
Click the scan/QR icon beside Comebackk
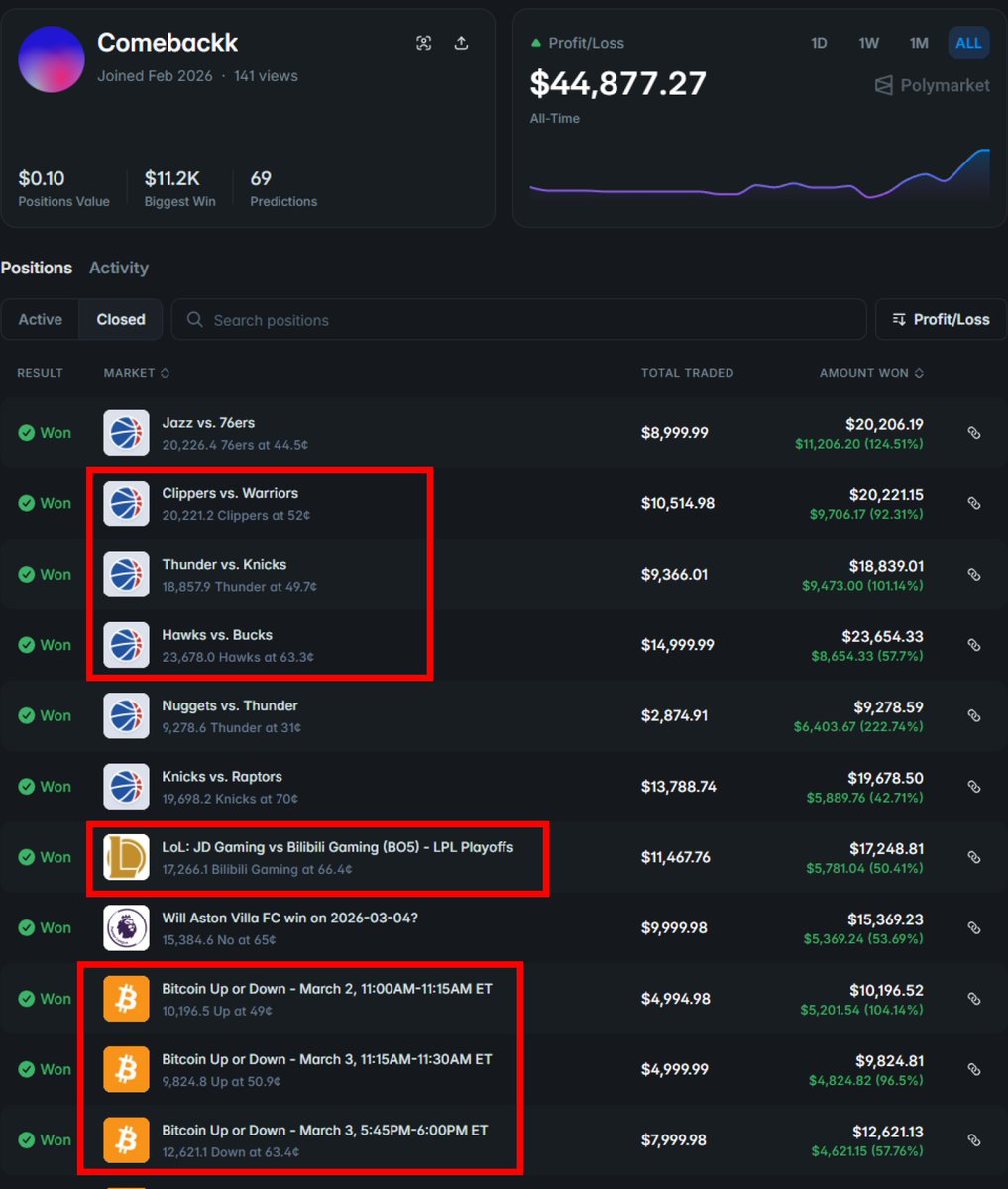click(x=424, y=43)
